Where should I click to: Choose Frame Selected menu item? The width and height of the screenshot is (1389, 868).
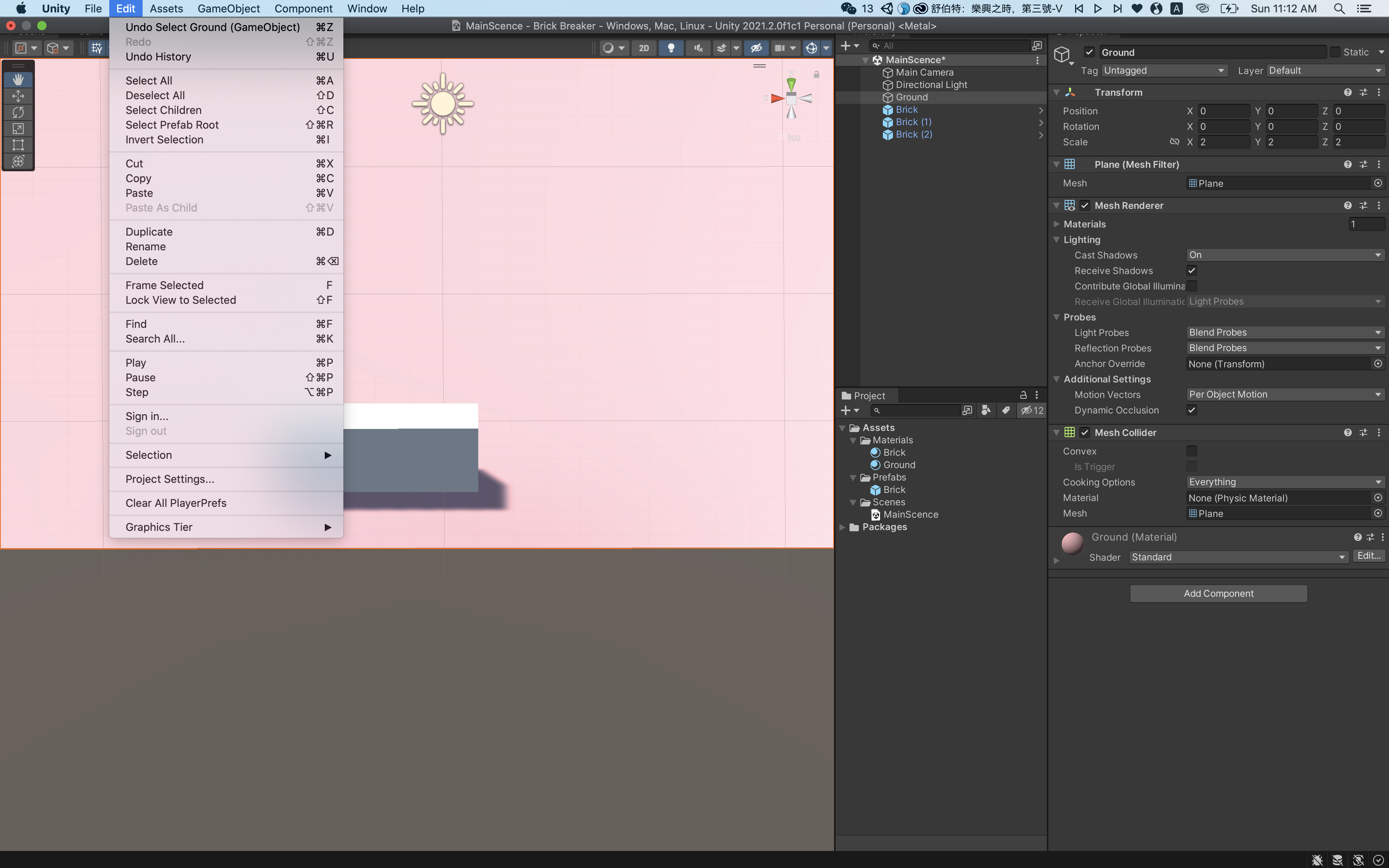pyautogui.click(x=226, y=285)
